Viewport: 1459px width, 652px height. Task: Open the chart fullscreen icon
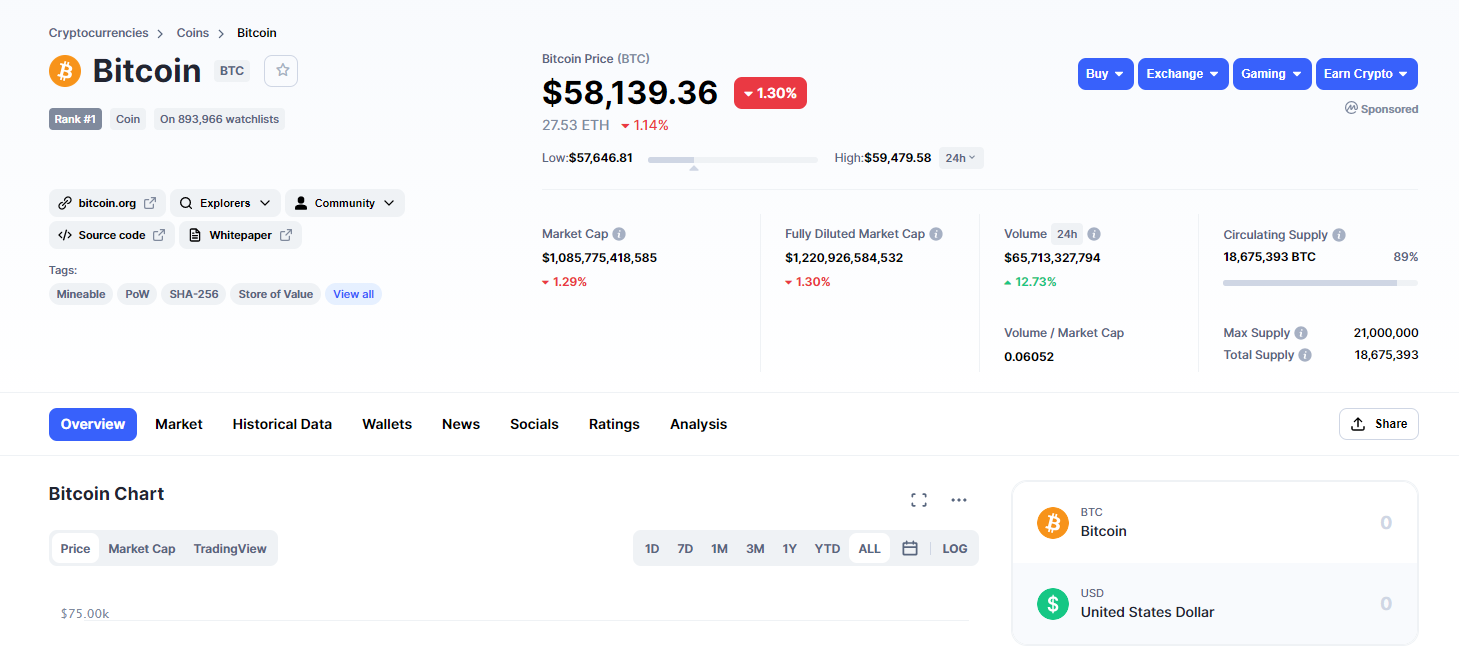tap(919, 500)
